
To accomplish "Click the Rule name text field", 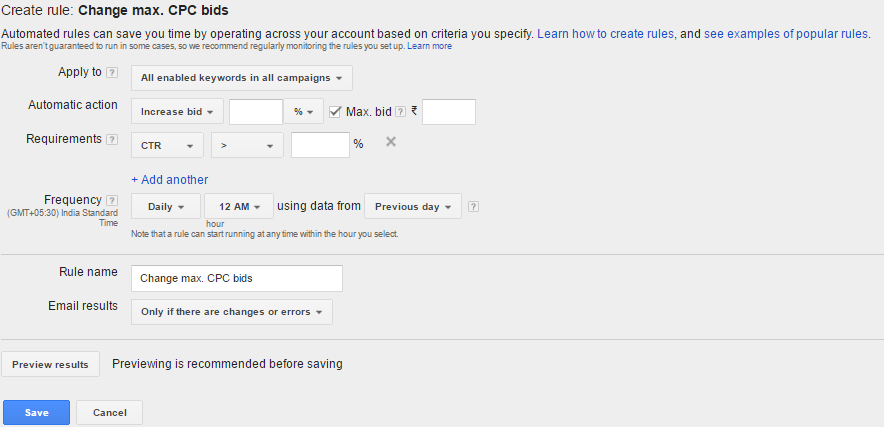I will [237, 278].
